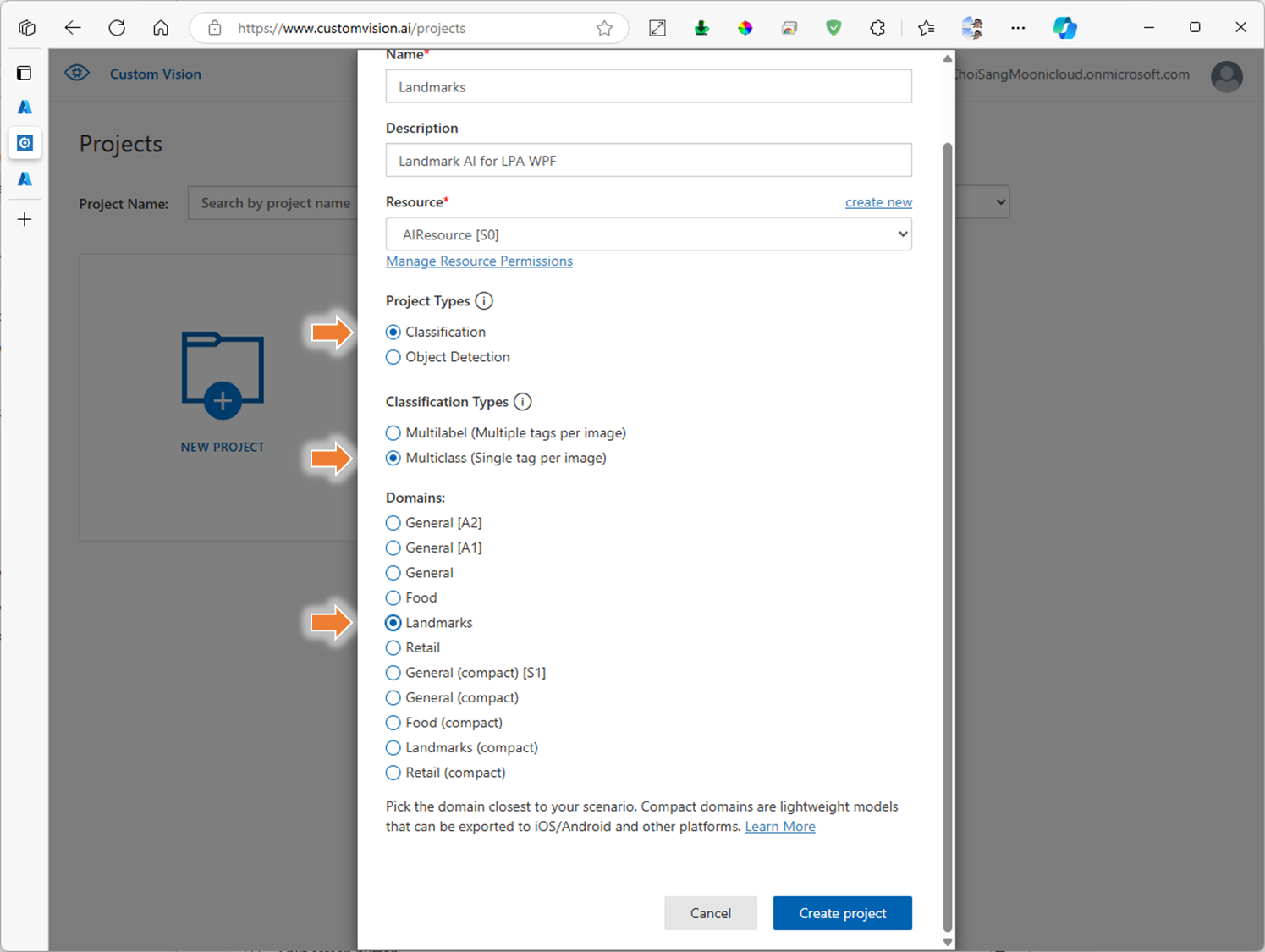Click the sidebar tab panel icon
Viewport: 1265px width, 952px height.
click(x=25, y=73)
